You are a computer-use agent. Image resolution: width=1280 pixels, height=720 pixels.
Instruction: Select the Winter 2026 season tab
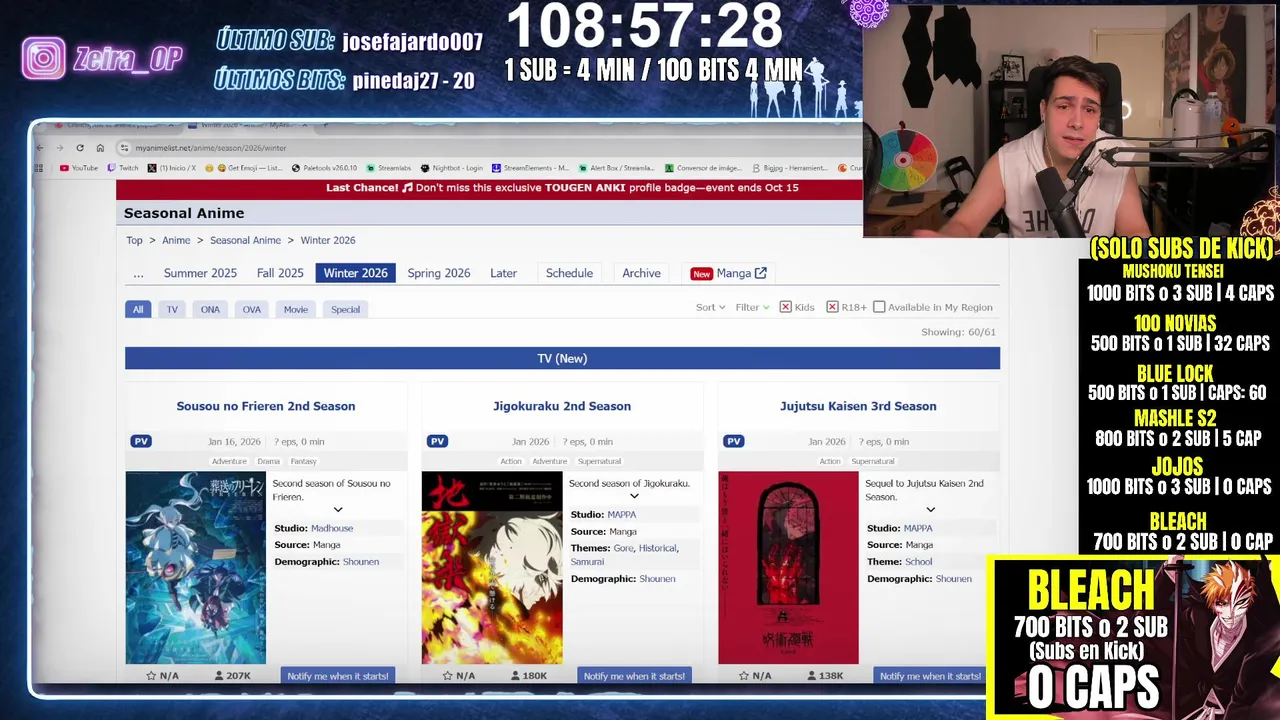pos(355,273)
